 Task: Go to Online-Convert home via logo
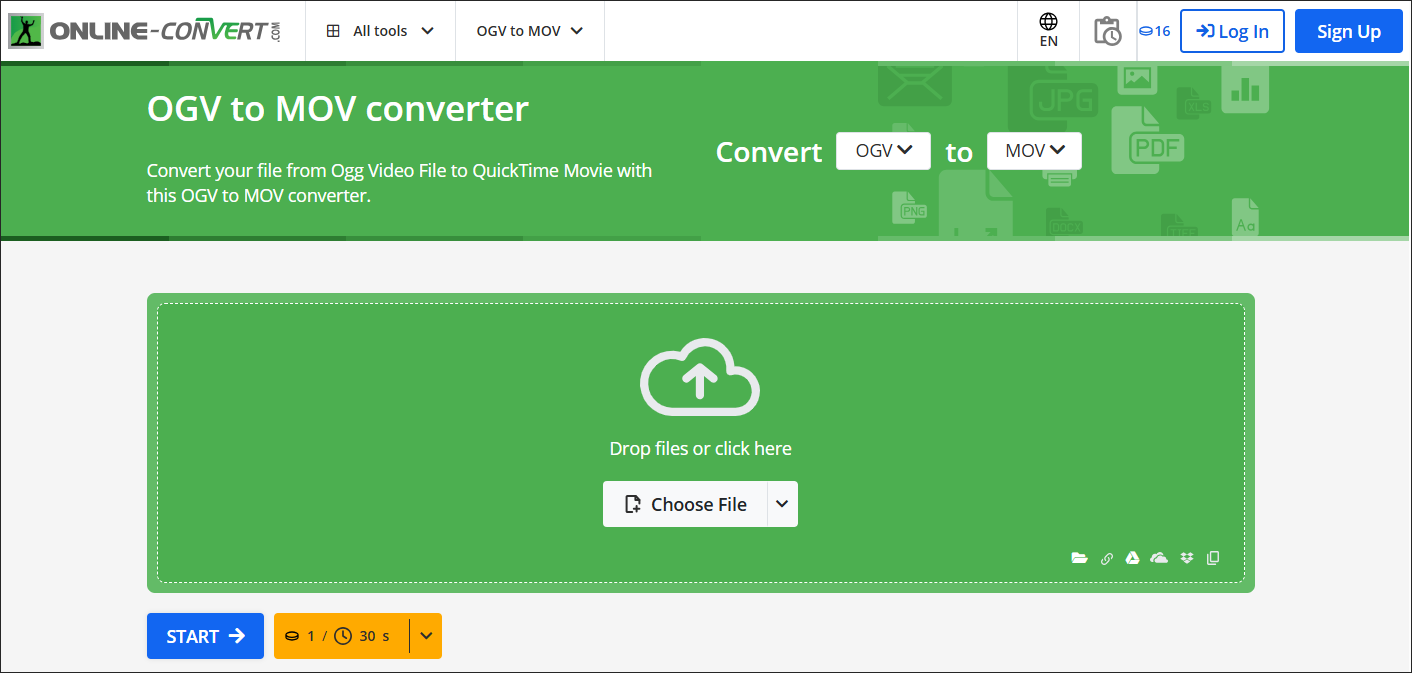[145, 31]
